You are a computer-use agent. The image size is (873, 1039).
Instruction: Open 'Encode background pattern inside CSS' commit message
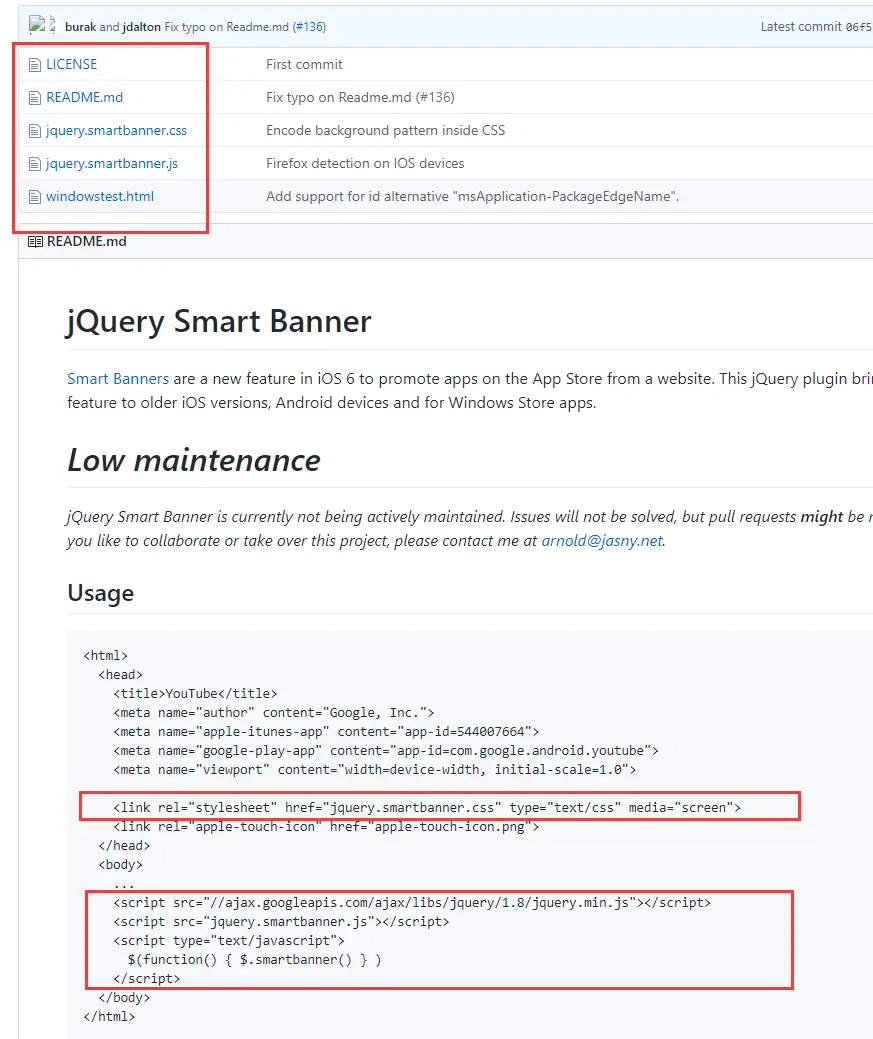[x=385, y=130]
